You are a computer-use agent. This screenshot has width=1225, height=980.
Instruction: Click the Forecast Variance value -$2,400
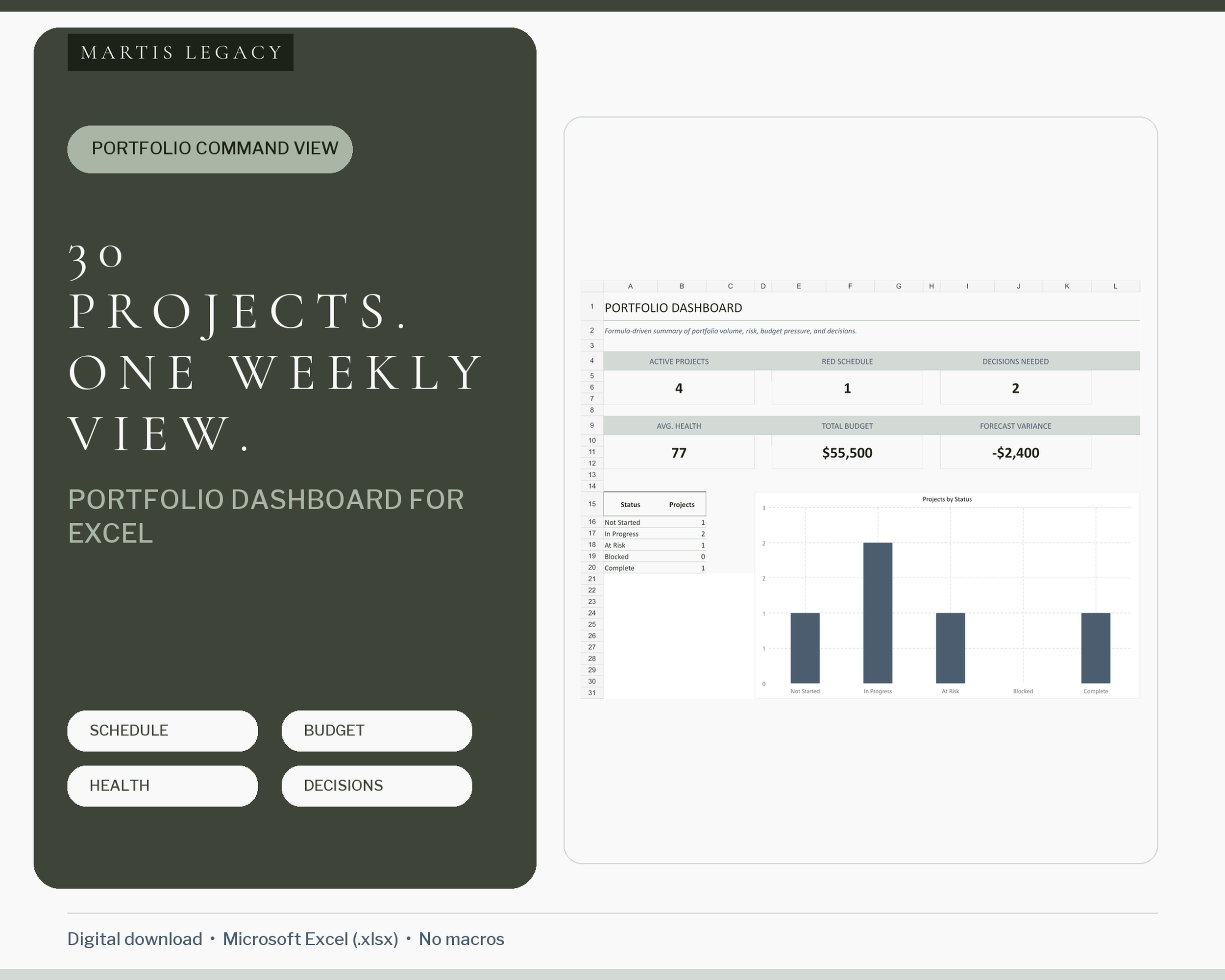pyautogui.click(x=1015, y=453)
